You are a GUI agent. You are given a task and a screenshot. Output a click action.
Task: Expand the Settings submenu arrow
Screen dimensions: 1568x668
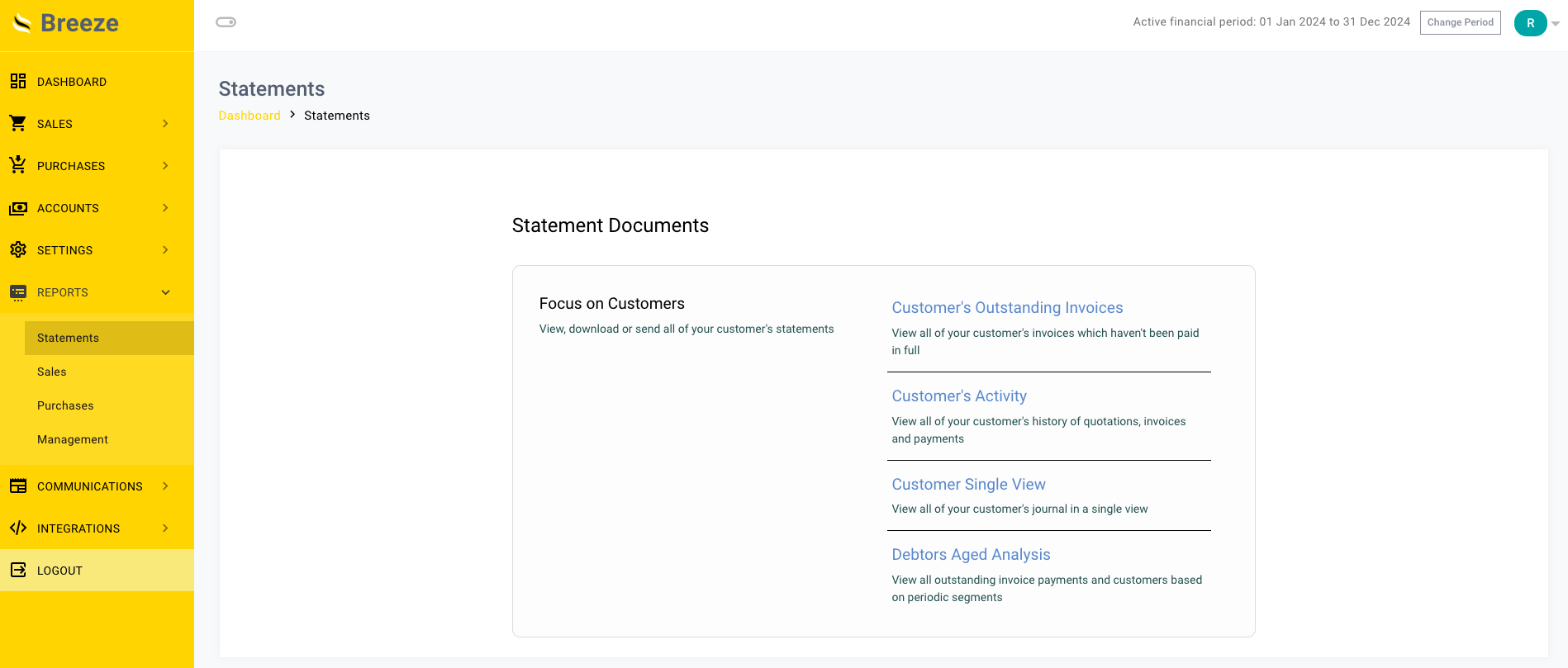point(165,250)
